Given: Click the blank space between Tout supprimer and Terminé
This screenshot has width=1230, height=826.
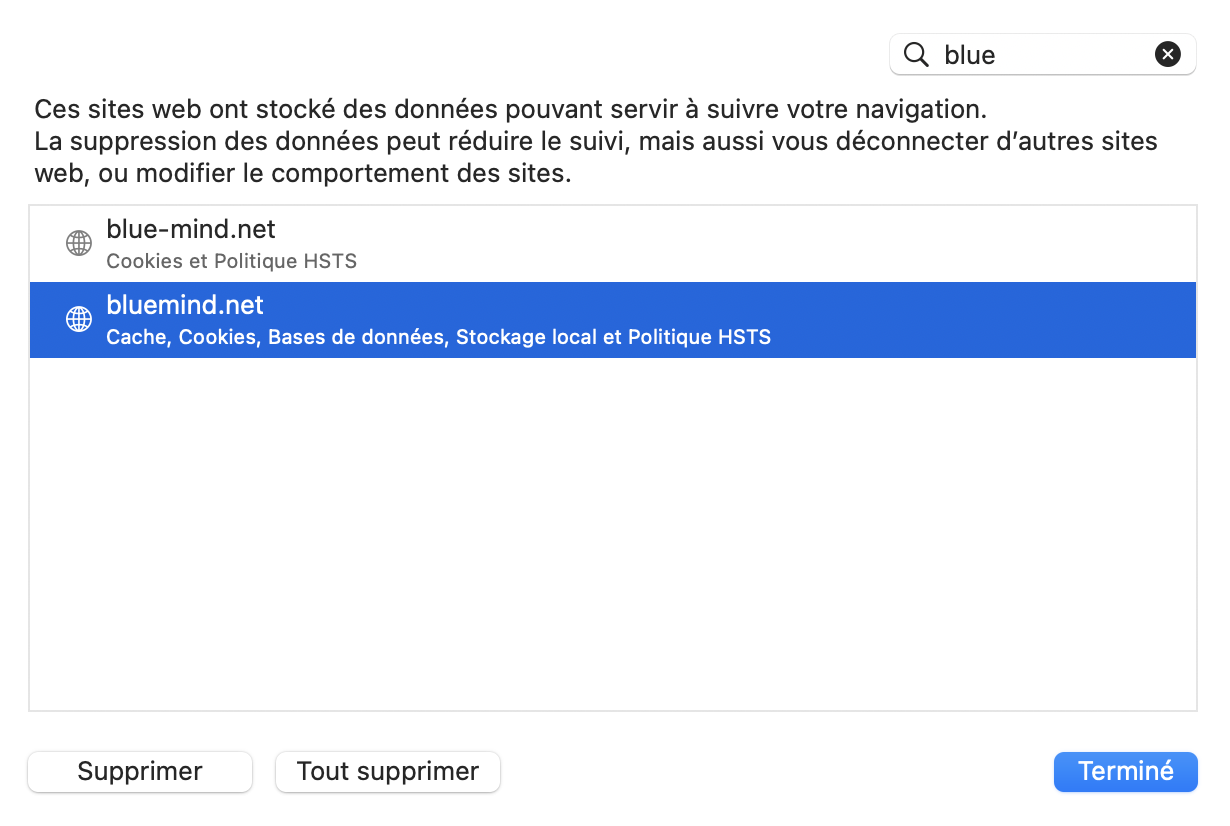Looking at the screenshot, I should [x=775, y=771].
